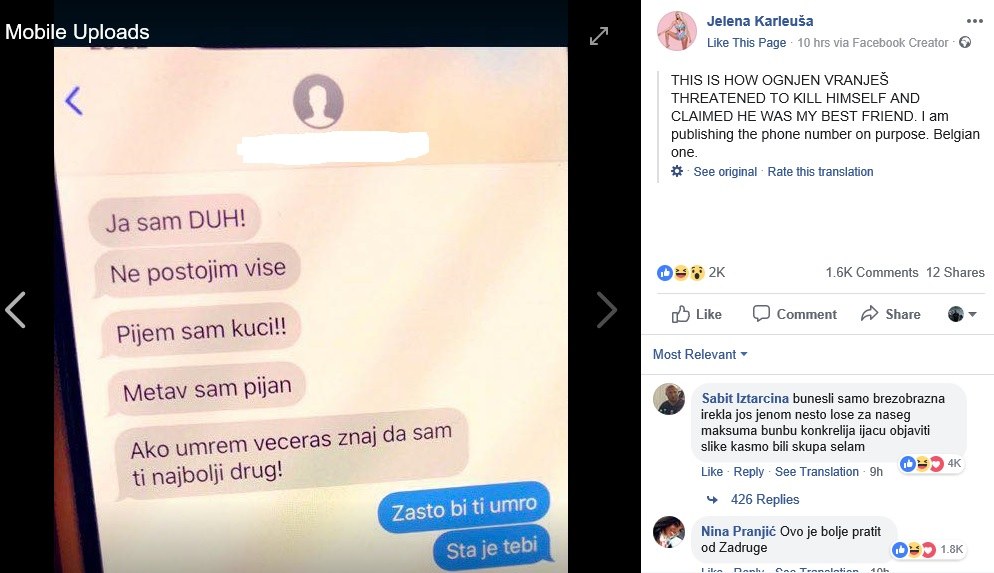Open the Most Relevant comment sort dropdown
The height and width of the screenshot is (573, 994).
click(x=700, y=354)
